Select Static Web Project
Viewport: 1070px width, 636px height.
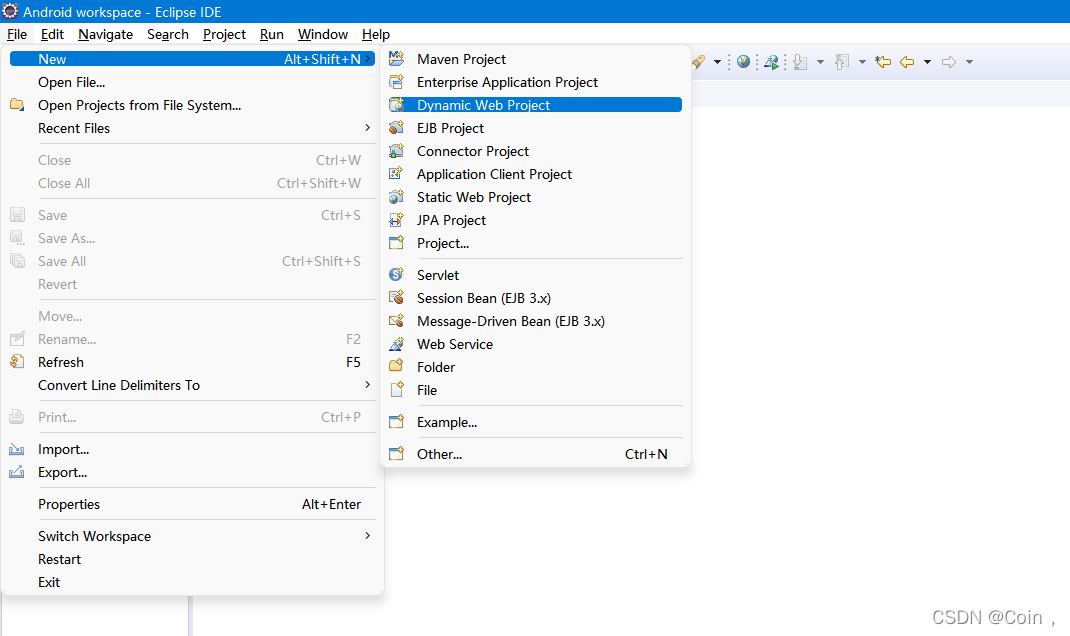pos(535,197)
